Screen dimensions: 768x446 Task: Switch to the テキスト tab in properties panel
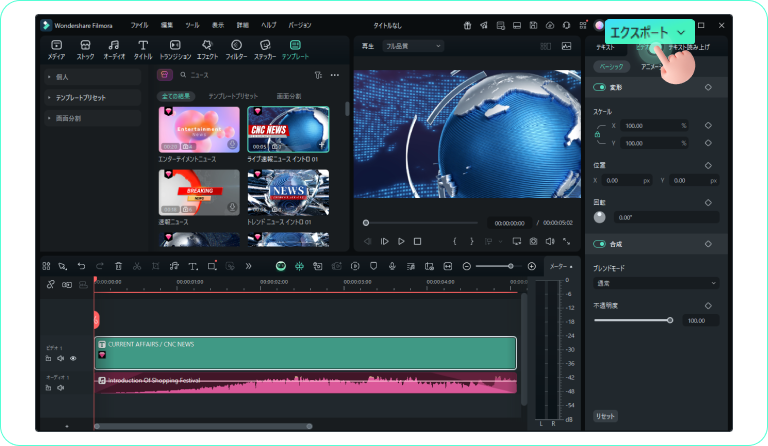pos(605,47)
